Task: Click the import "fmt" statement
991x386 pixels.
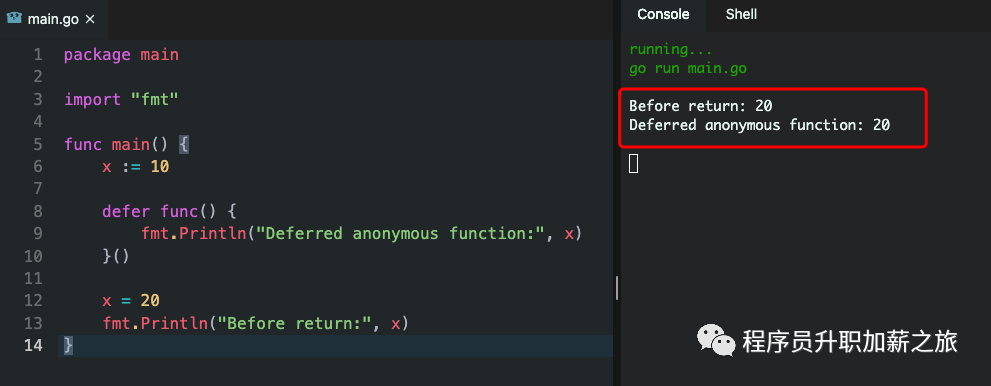Action: pos(121,100)
